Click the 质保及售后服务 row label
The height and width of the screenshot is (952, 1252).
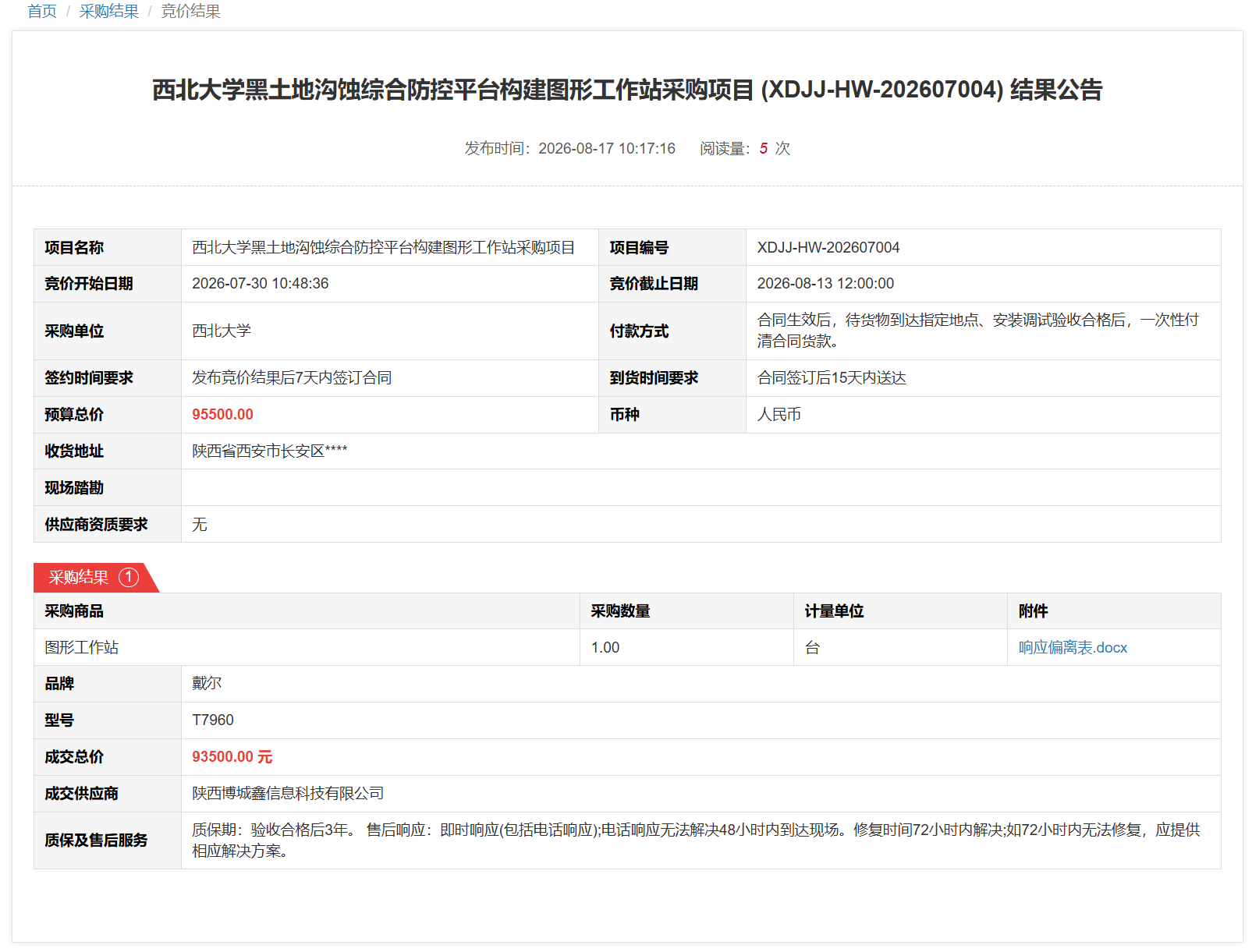tap(96, 841)
